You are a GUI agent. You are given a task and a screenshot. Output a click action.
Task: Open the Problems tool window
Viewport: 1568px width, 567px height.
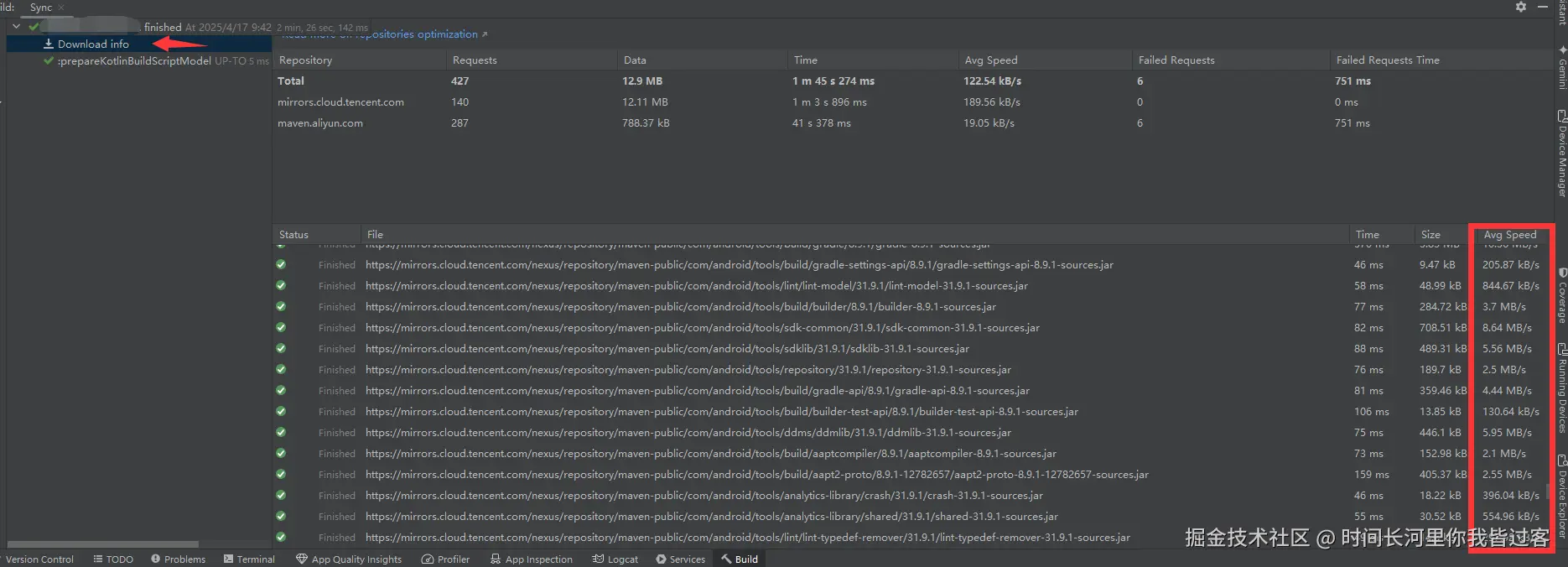click(178, 559)
